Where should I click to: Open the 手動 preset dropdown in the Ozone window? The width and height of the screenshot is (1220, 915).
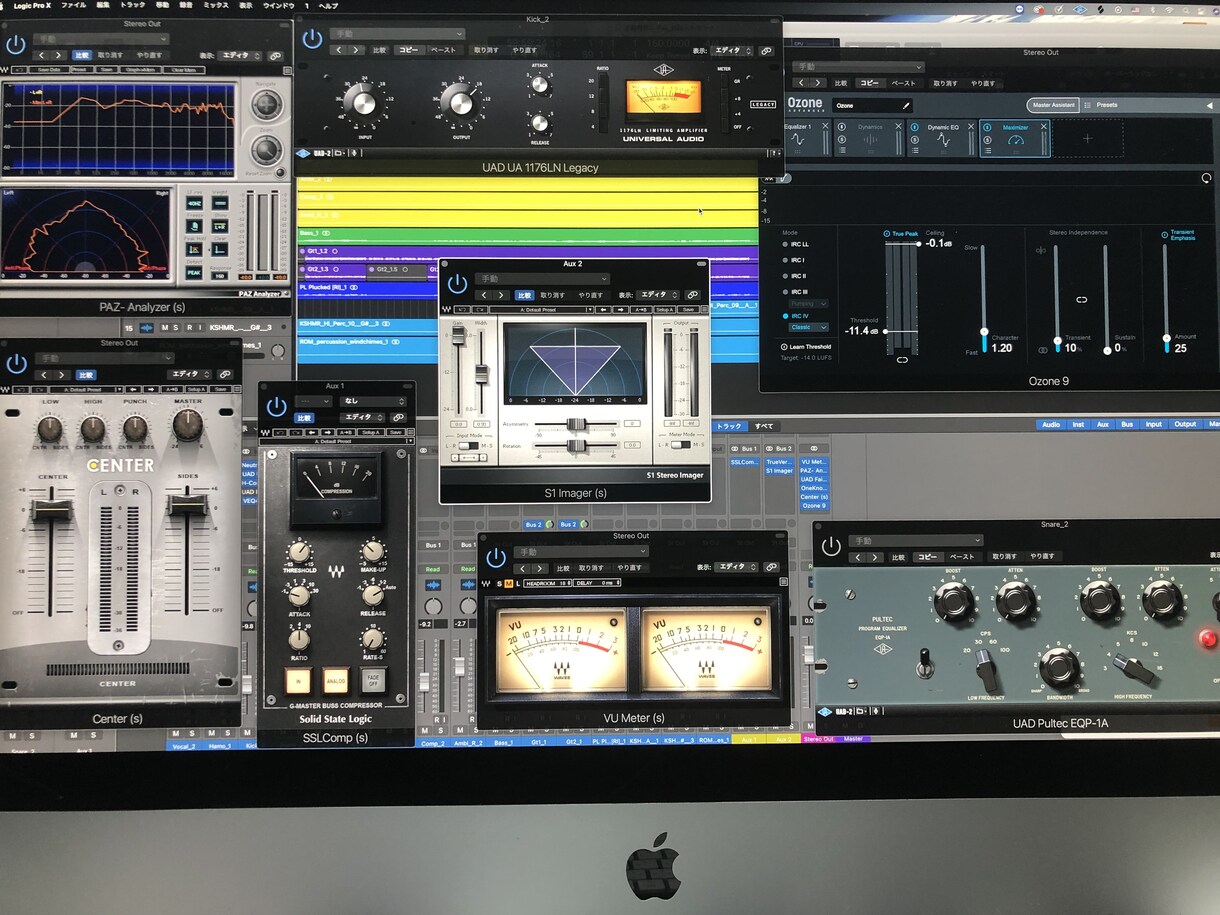(x=857, y=67)
